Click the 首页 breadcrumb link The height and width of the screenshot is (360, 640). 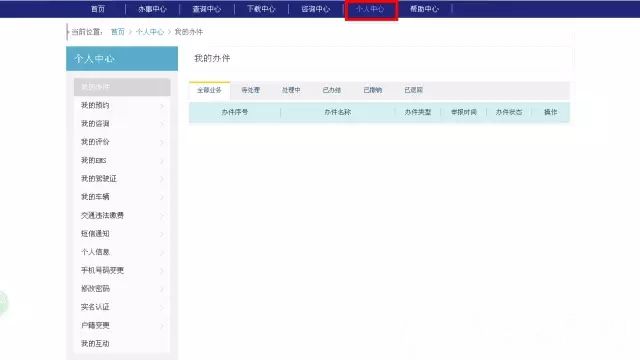click(x=118, y=32)
